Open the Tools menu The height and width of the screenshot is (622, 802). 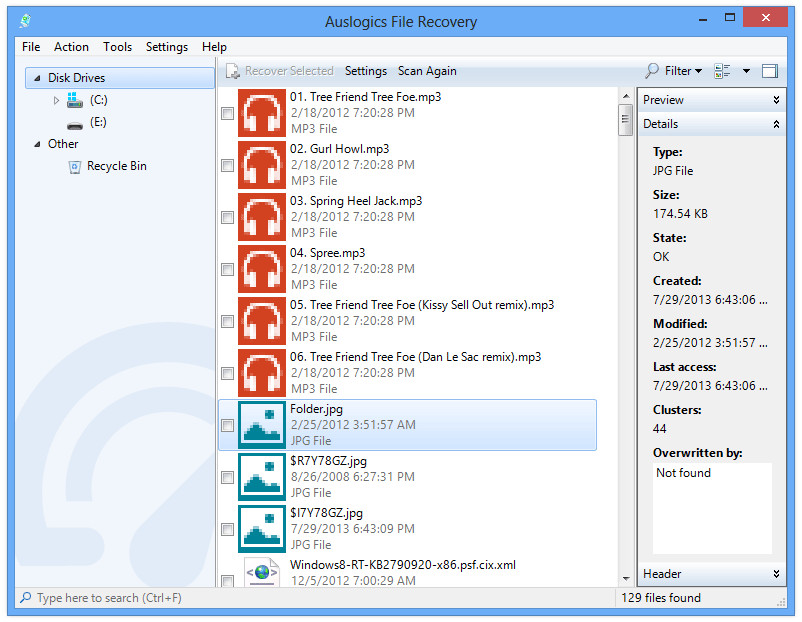click(118, 47)
